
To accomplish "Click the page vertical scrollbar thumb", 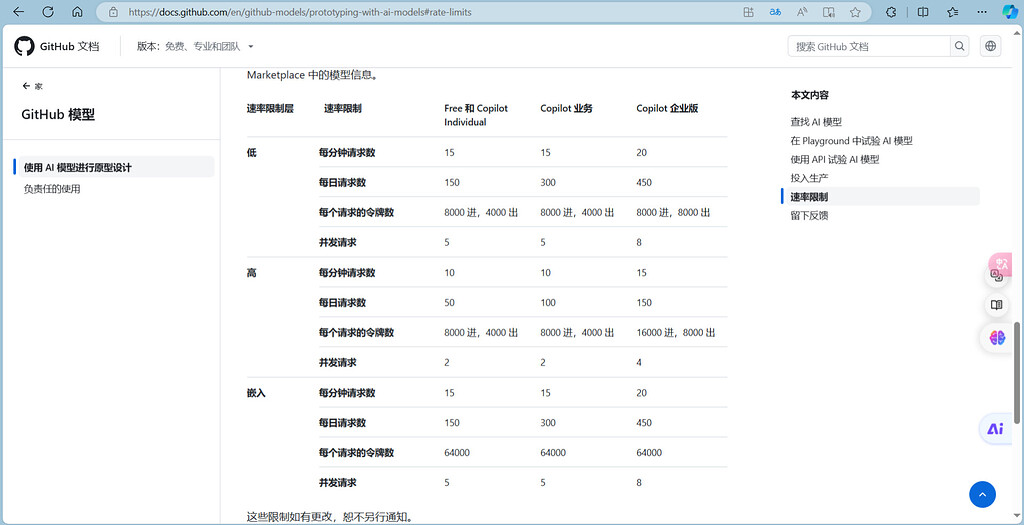I will [1017, 371].
